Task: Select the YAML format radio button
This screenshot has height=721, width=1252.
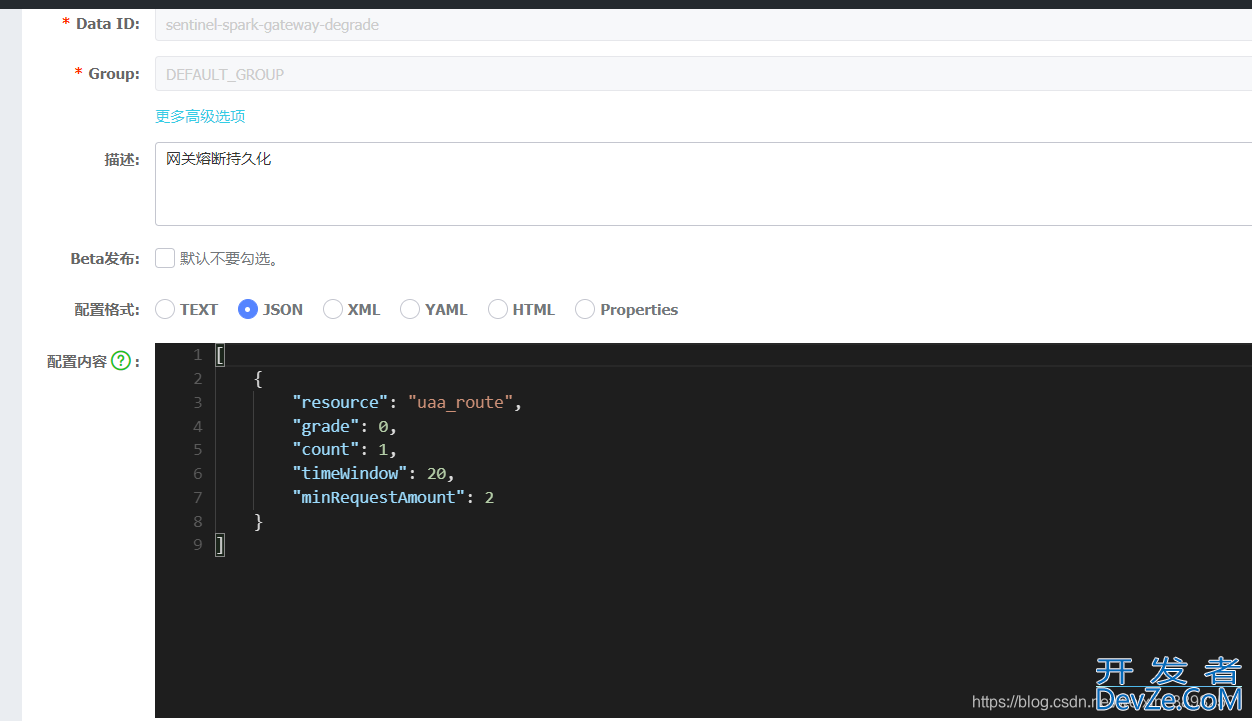Action: click(x=410, y=309)
